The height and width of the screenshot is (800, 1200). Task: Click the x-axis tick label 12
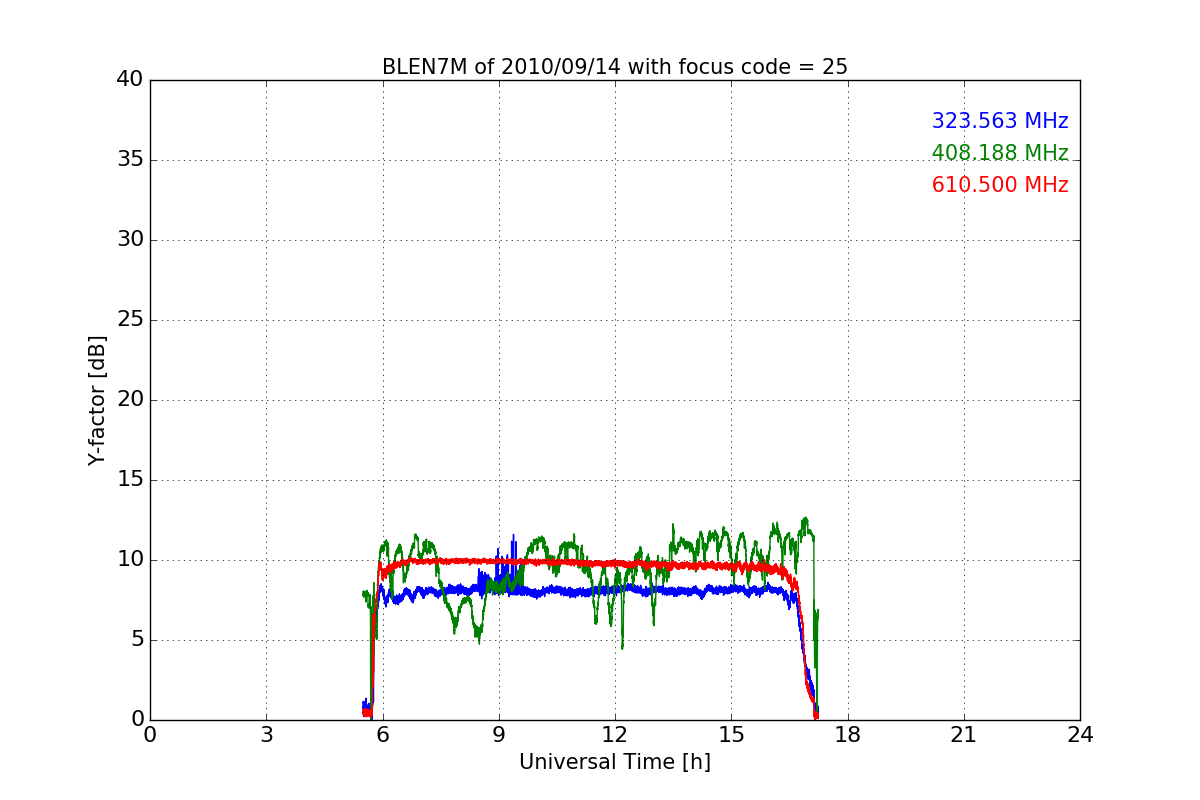pyautogui.click(x=615, y=735)
